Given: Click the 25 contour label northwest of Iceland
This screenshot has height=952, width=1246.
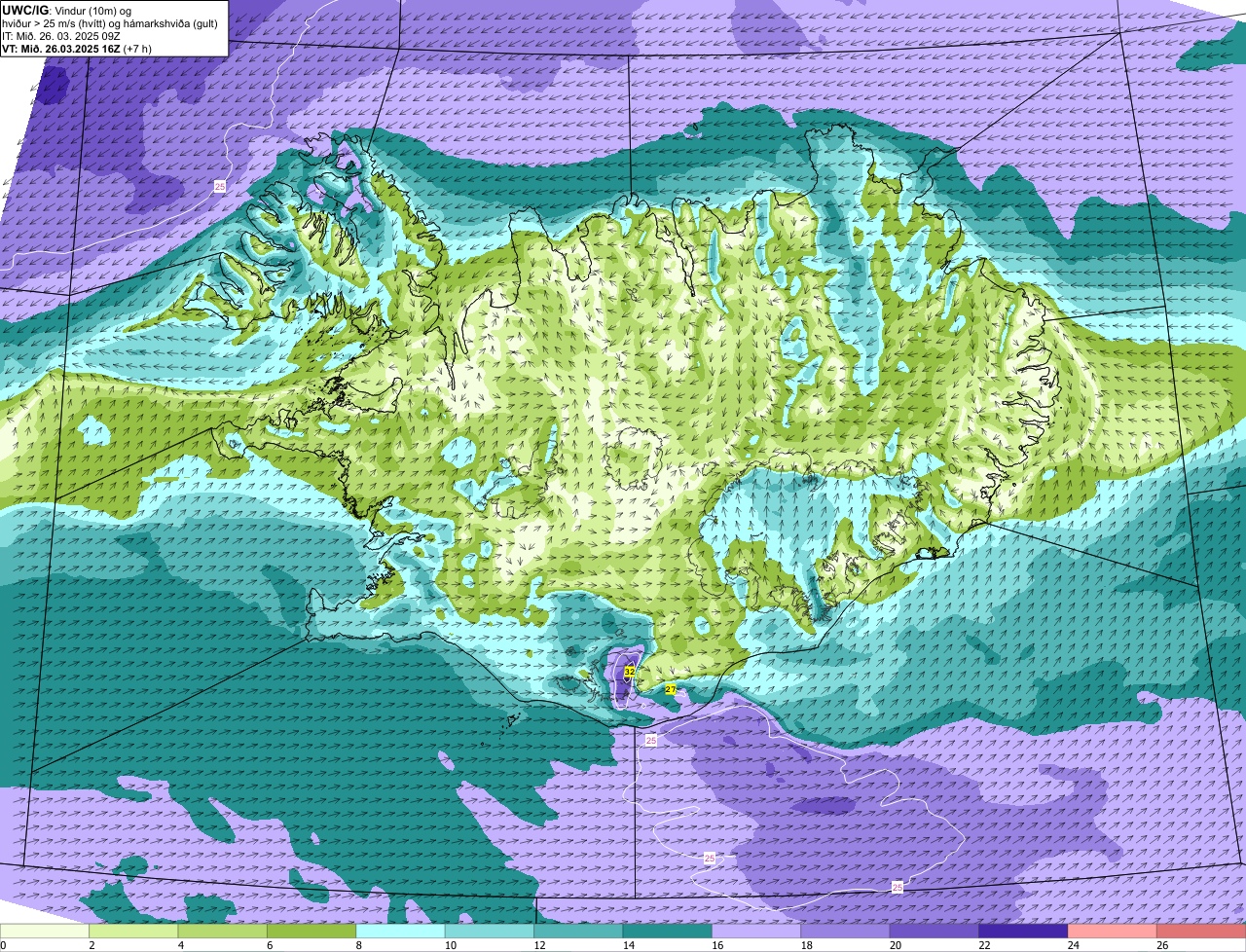Looking at the screenshot, I should point(220,186).
